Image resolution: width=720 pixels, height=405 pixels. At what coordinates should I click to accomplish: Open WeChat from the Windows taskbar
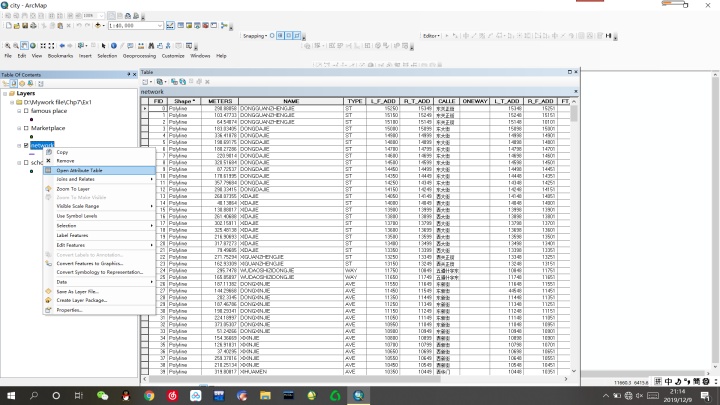102,395
